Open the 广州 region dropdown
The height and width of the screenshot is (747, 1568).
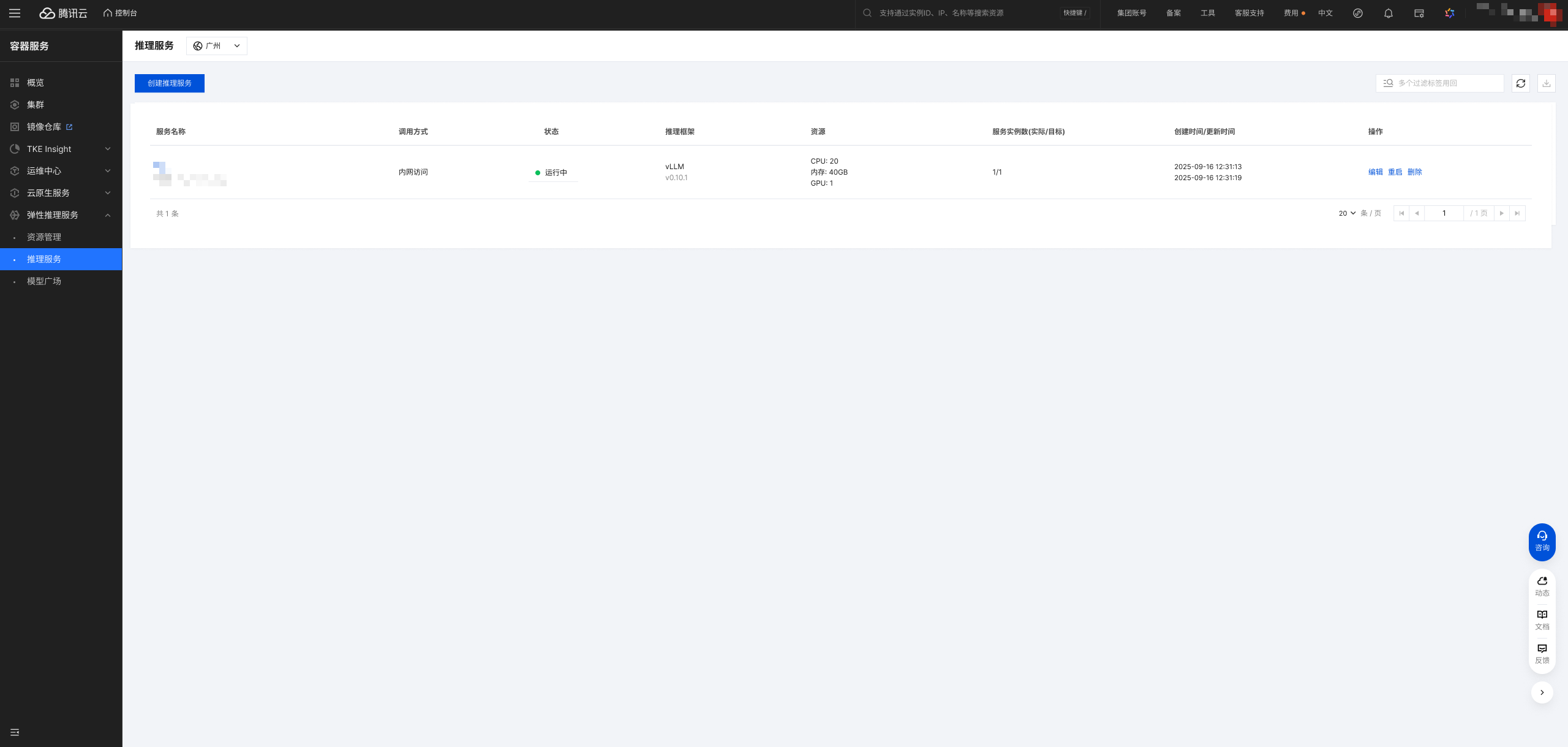click(217, 46)
